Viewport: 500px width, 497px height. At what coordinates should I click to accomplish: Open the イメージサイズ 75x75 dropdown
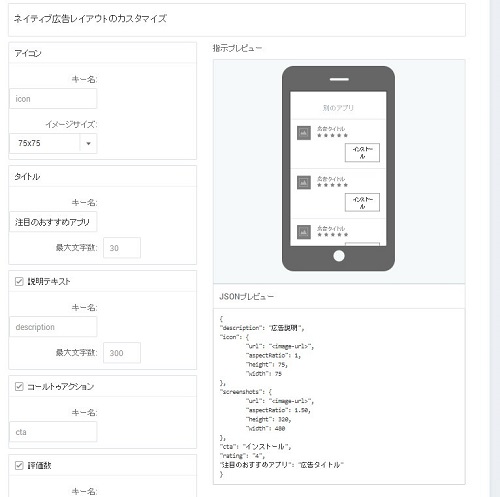click(53, 143)
